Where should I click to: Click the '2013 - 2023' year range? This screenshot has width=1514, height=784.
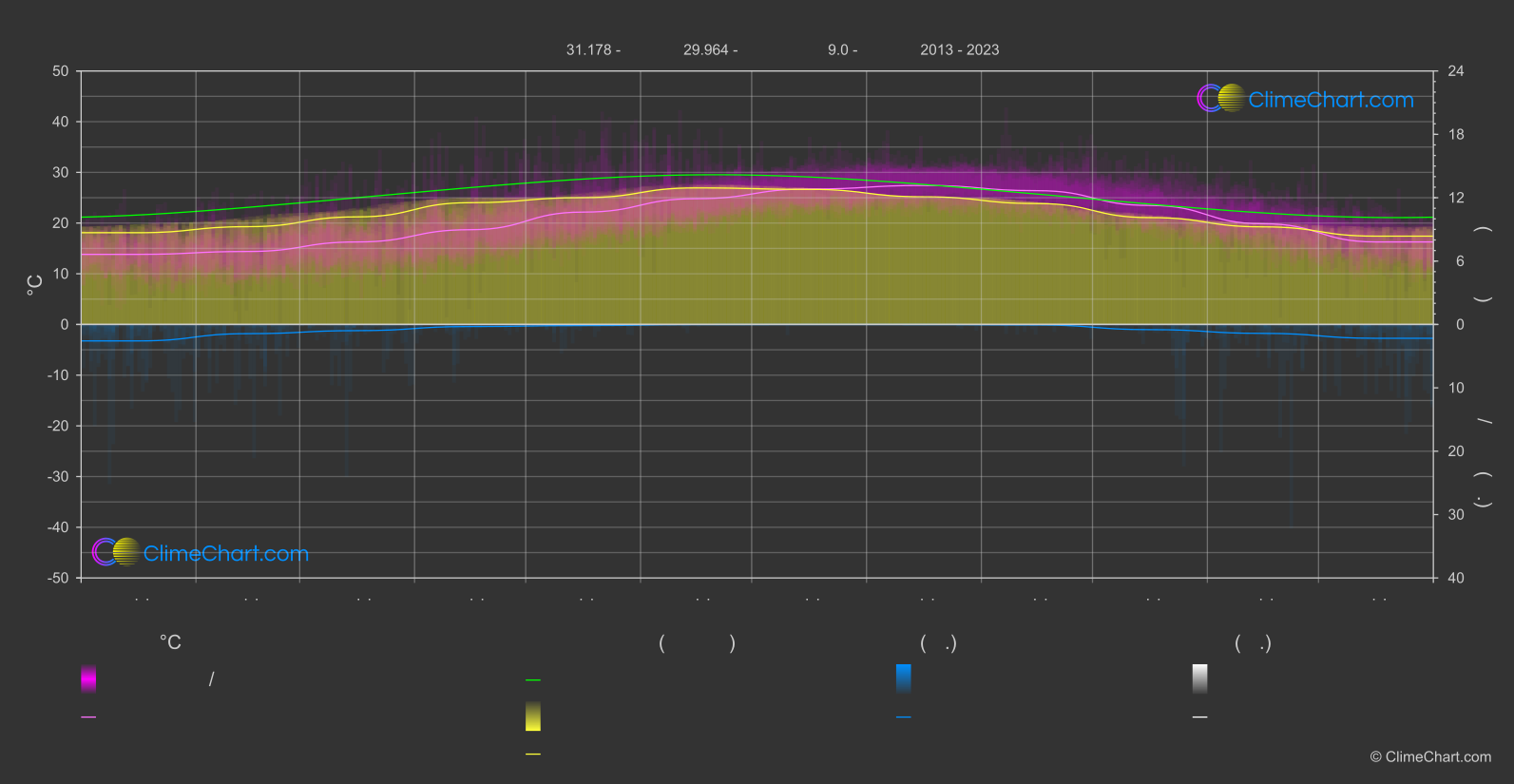tap(960, 49)
